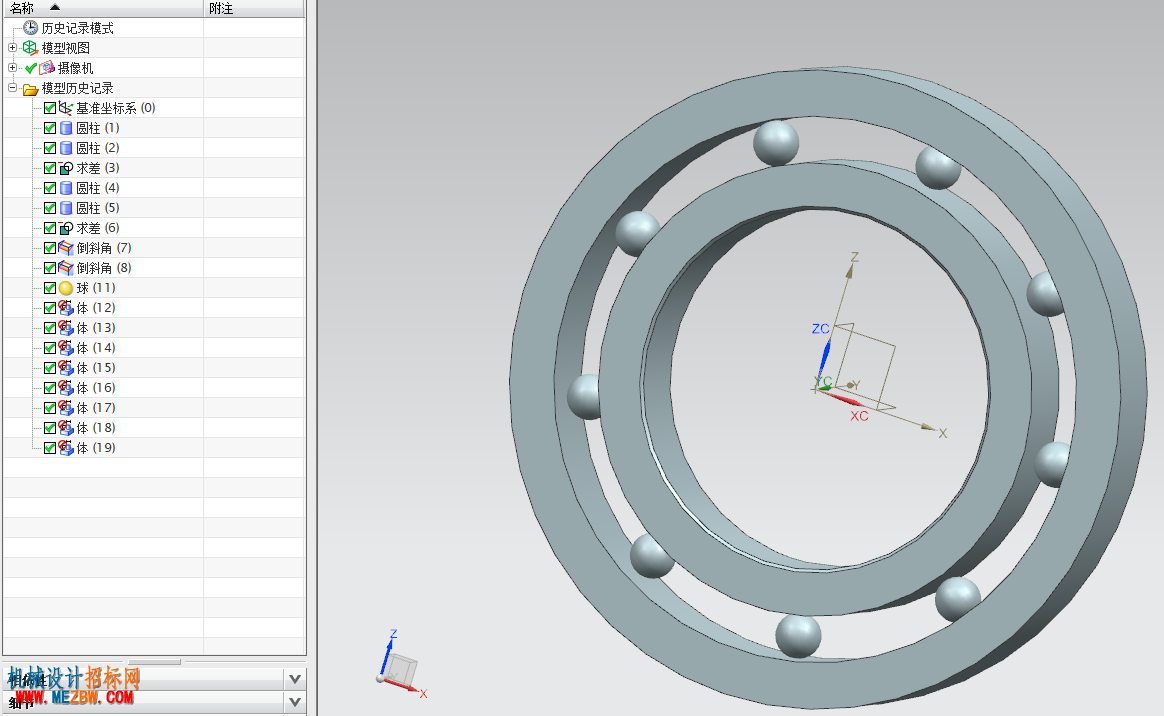Select the 圆柱 (2) feature label
Viewport: 1164px width, 716px height.
(x=98, y=148)
